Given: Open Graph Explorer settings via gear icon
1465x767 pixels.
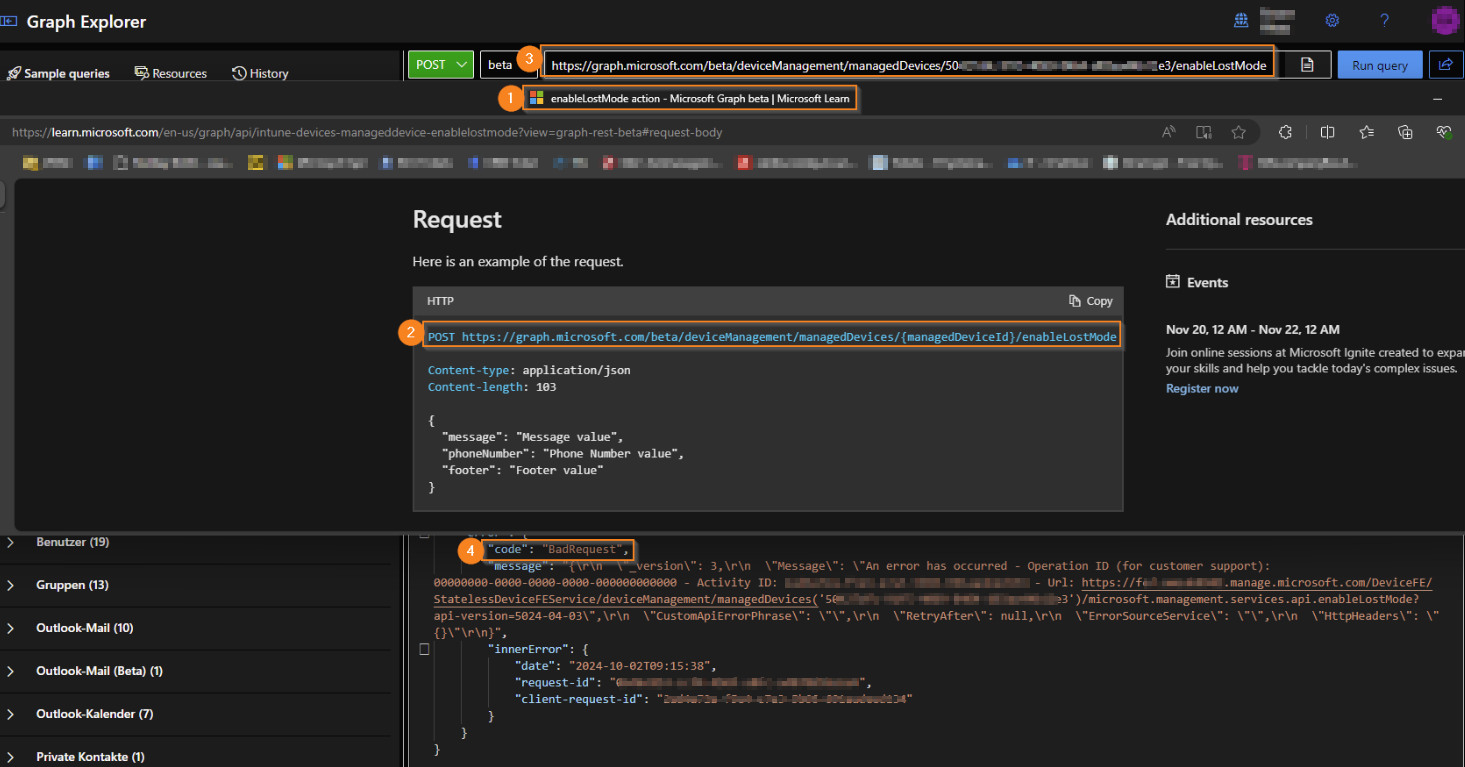Looking at the screenshot, I should (x=1332, y=20).
